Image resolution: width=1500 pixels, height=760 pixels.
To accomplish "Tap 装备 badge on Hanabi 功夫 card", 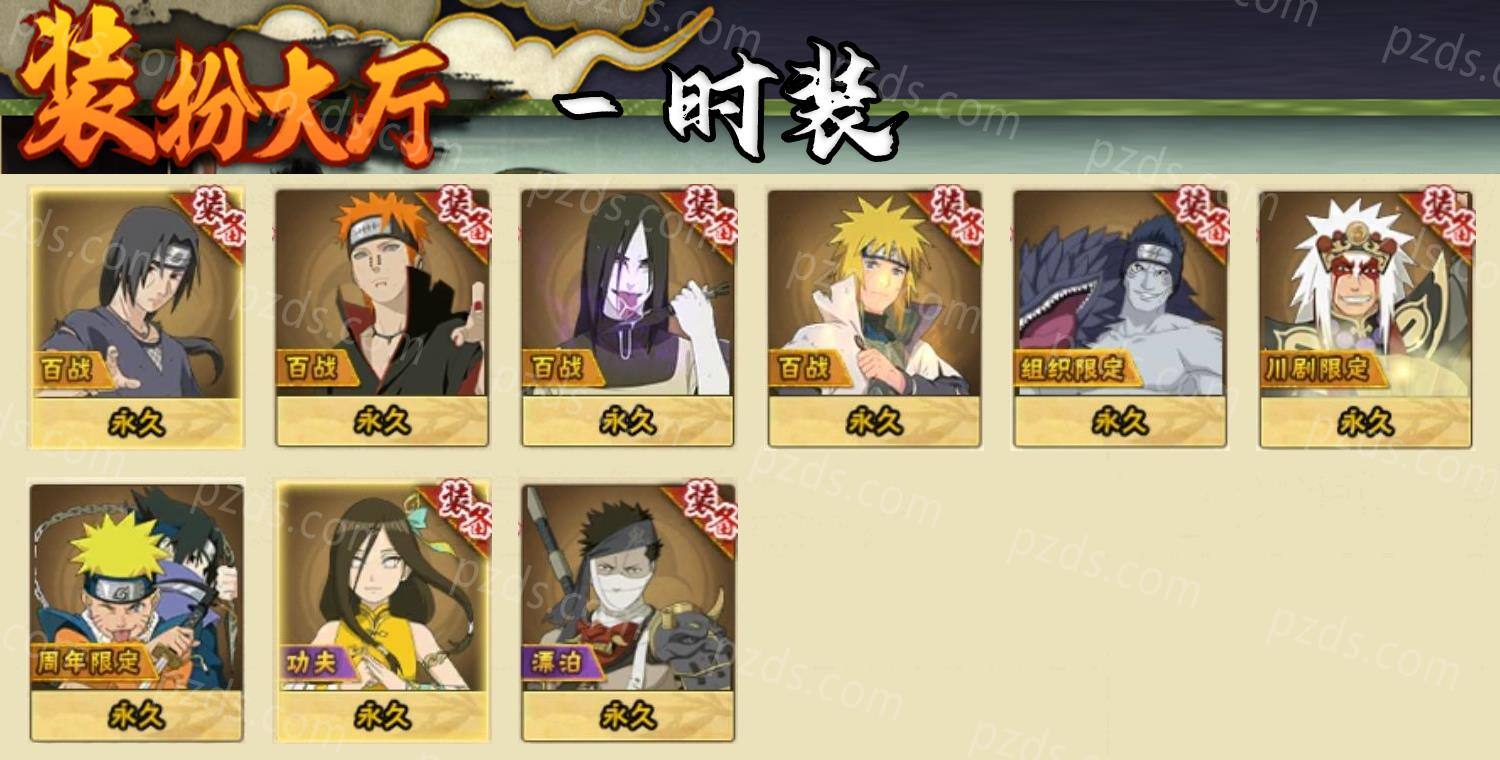I will click(x=460, y=511).
